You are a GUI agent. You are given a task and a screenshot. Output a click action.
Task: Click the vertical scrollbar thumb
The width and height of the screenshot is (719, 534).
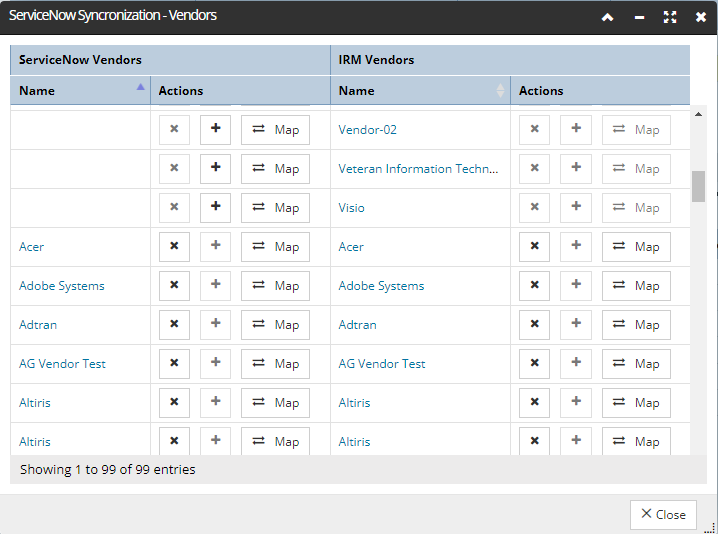[x=698, y=186]
